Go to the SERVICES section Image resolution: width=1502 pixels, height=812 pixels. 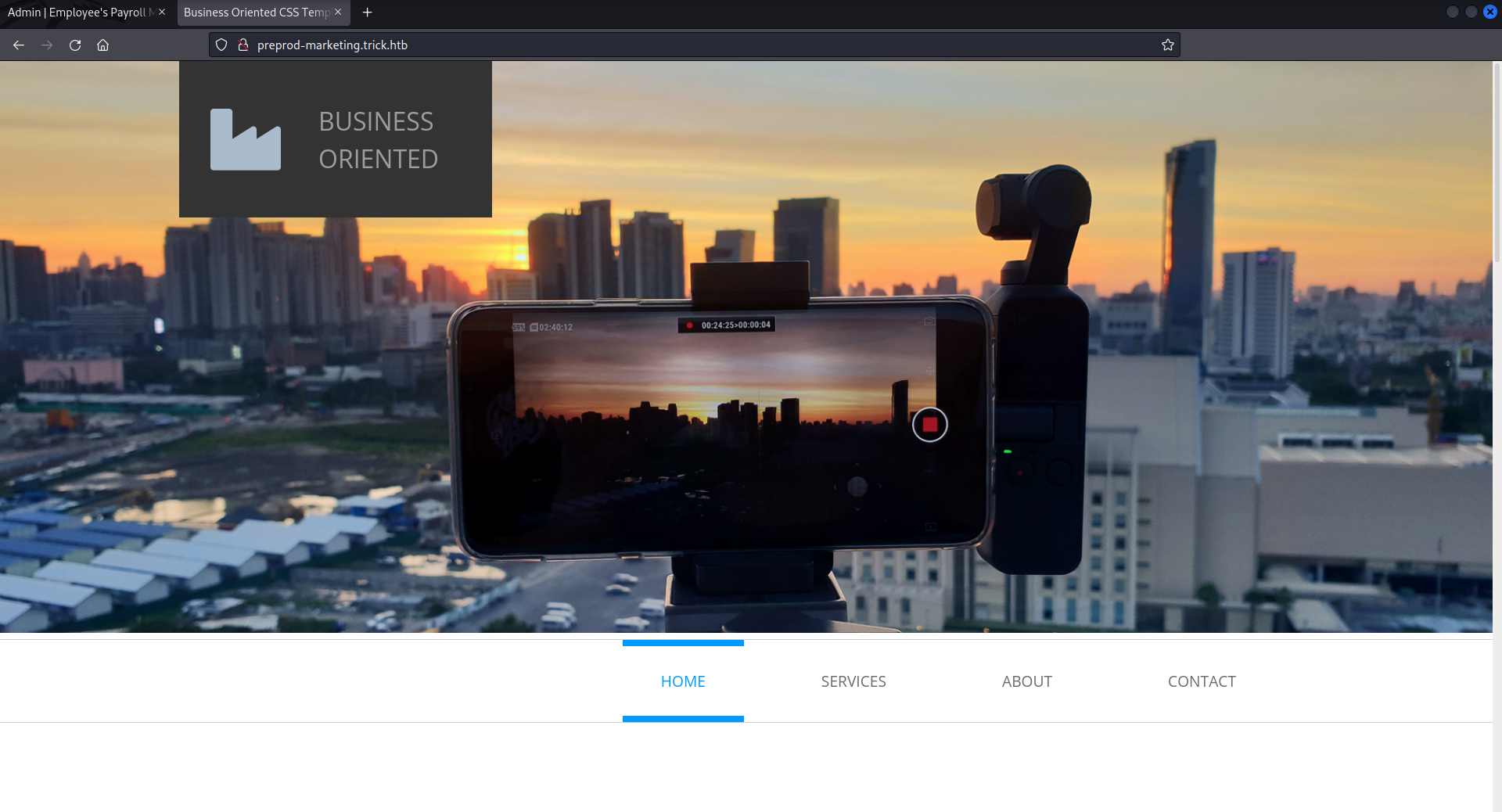pyautogui.click(x=853, y=681)
